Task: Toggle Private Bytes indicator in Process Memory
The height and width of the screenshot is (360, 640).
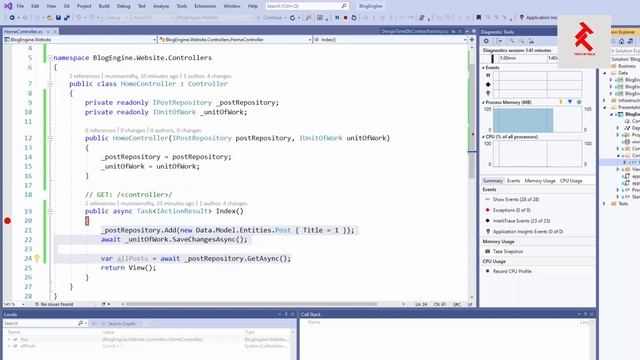Action: (x=579, y=102)
